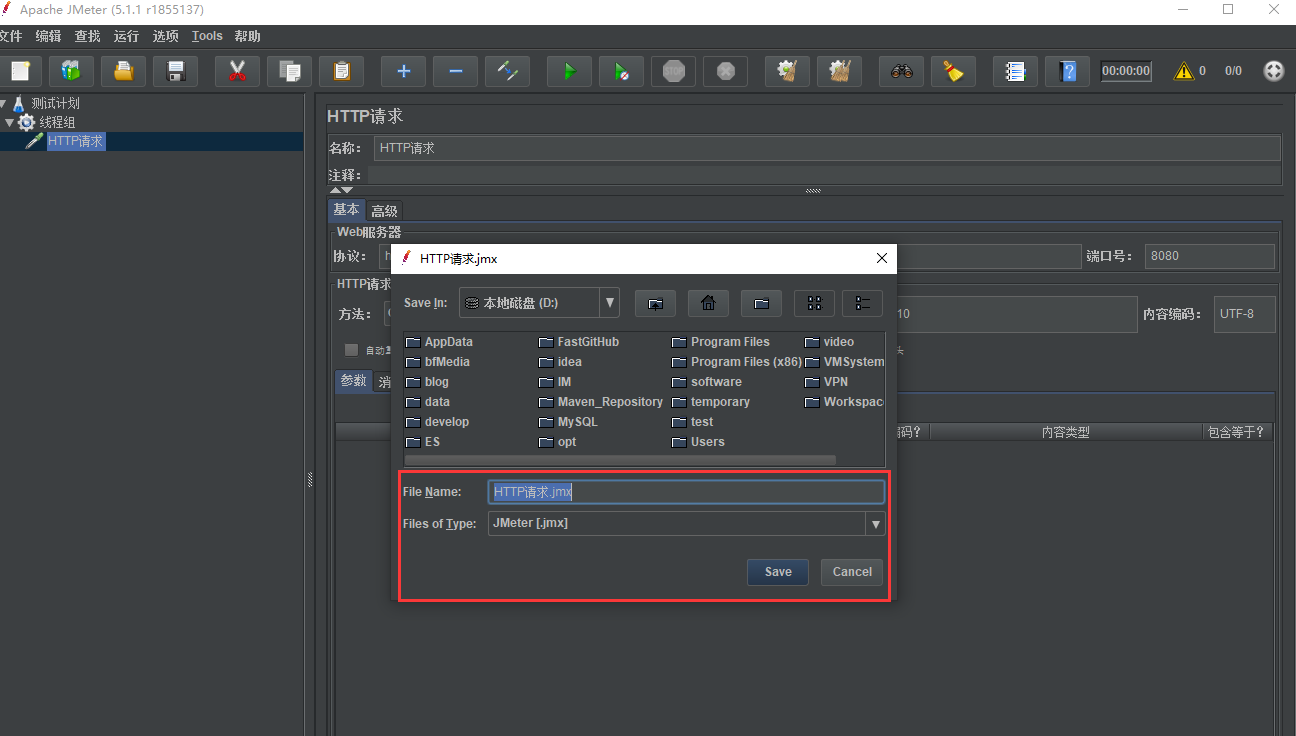Open the Files of Type dropdown
Viewport: 1296px width, 736px height.
(x=875, y=524)
